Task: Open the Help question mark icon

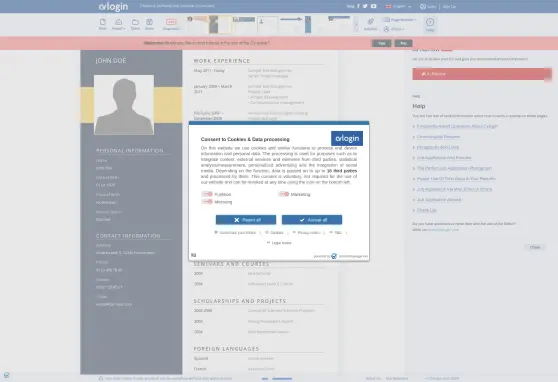Action: click(430, 22)
